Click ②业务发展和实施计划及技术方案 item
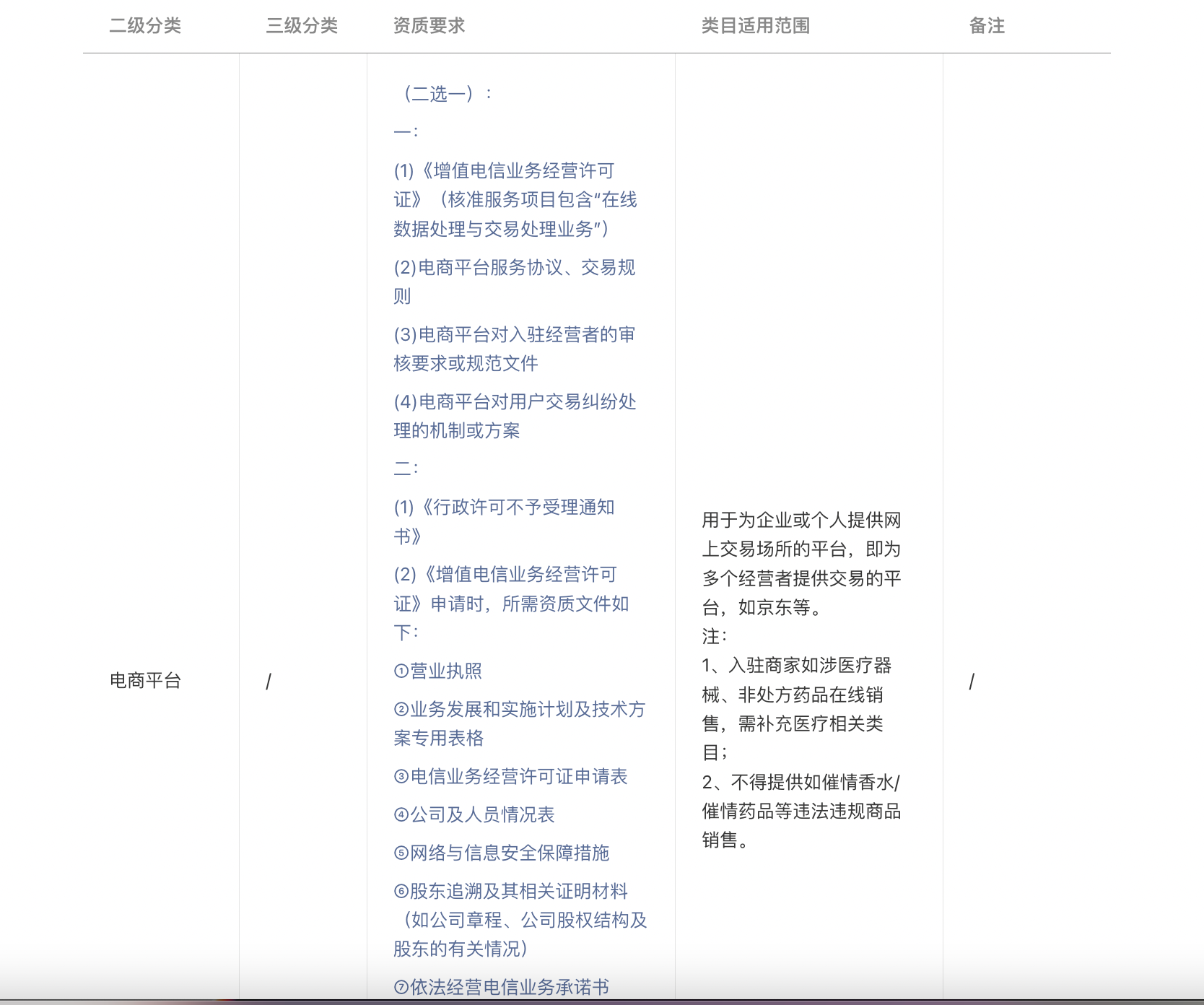Screen dimensions: 1204x1005 point(520,723)
